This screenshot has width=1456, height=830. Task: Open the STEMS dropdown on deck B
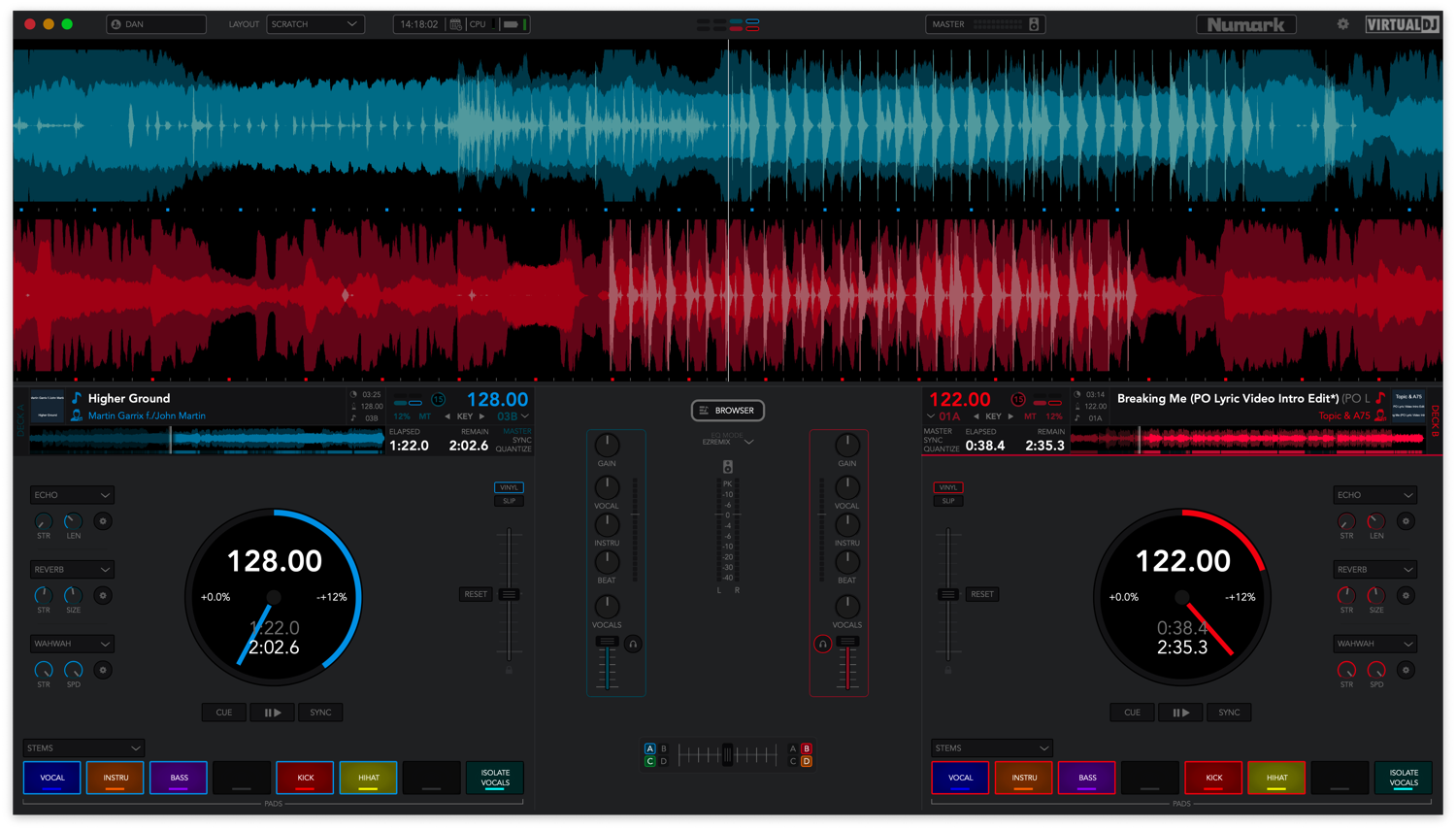click(x=991, y=747)
